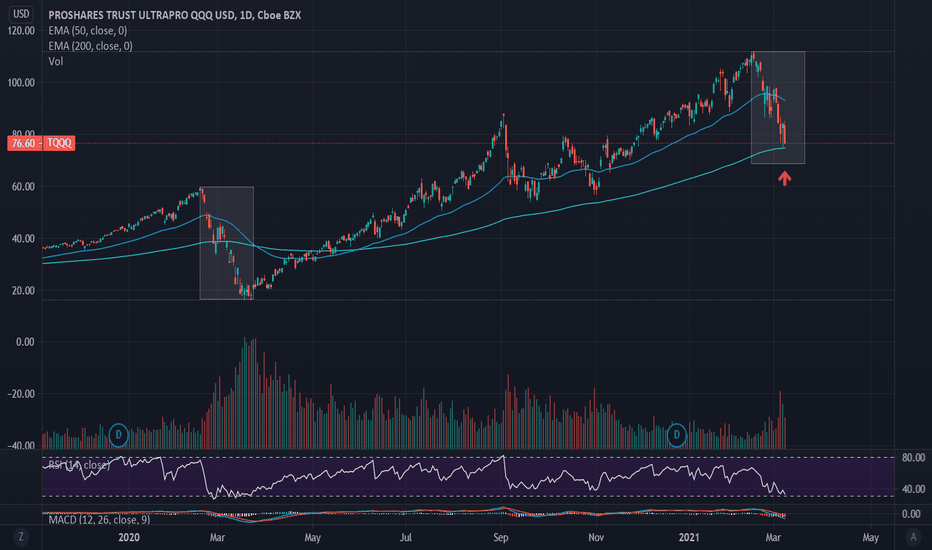Click the first dividend D marker near 2020
Image resolution: width=932 pixels, height=550 pixels.
pyautogui.click(x=118, y=435)
